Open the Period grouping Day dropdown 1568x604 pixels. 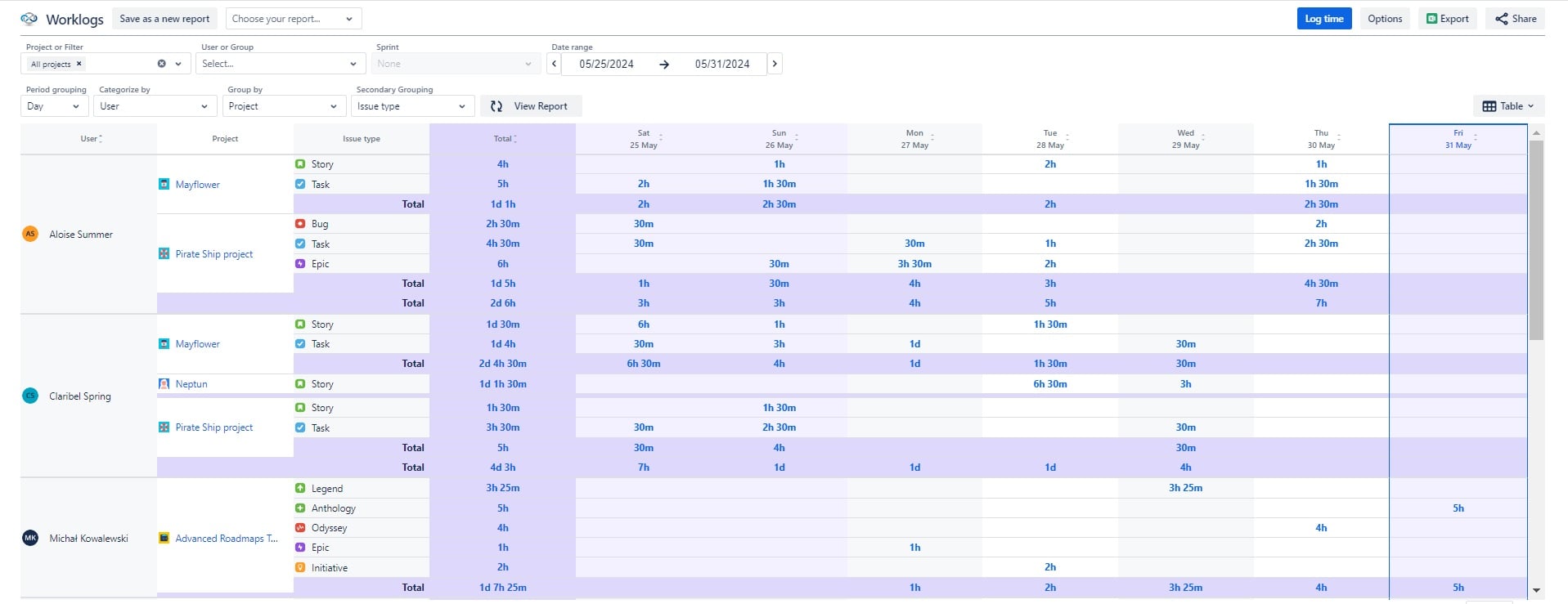(x=54, y=106)
